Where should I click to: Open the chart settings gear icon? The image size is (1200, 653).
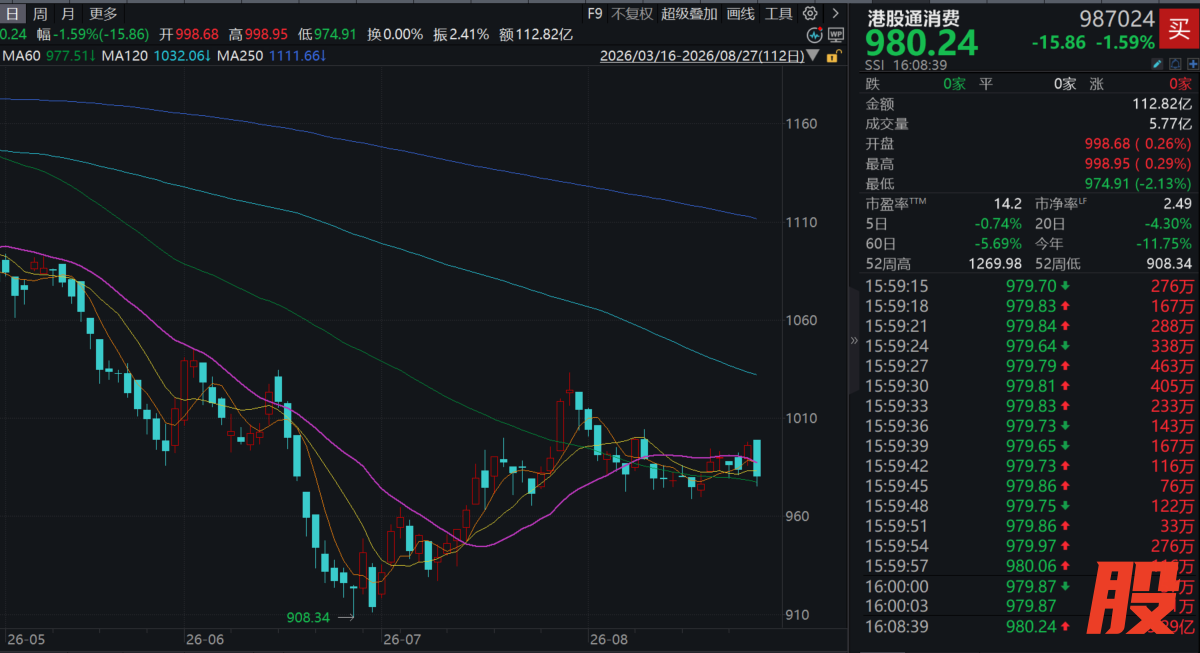[810, 14]
